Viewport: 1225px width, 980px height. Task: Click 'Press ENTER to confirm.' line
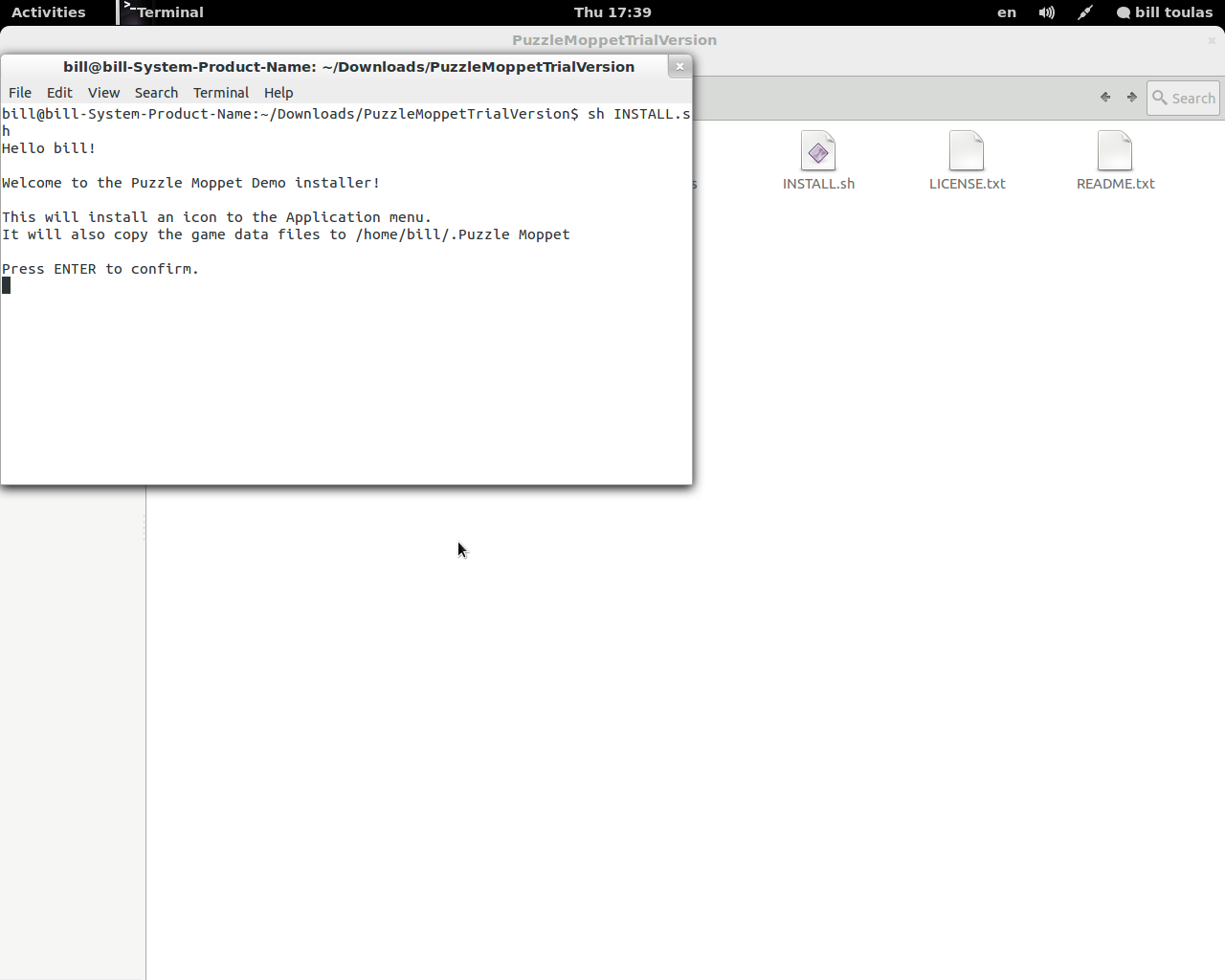tap(100, 269)
